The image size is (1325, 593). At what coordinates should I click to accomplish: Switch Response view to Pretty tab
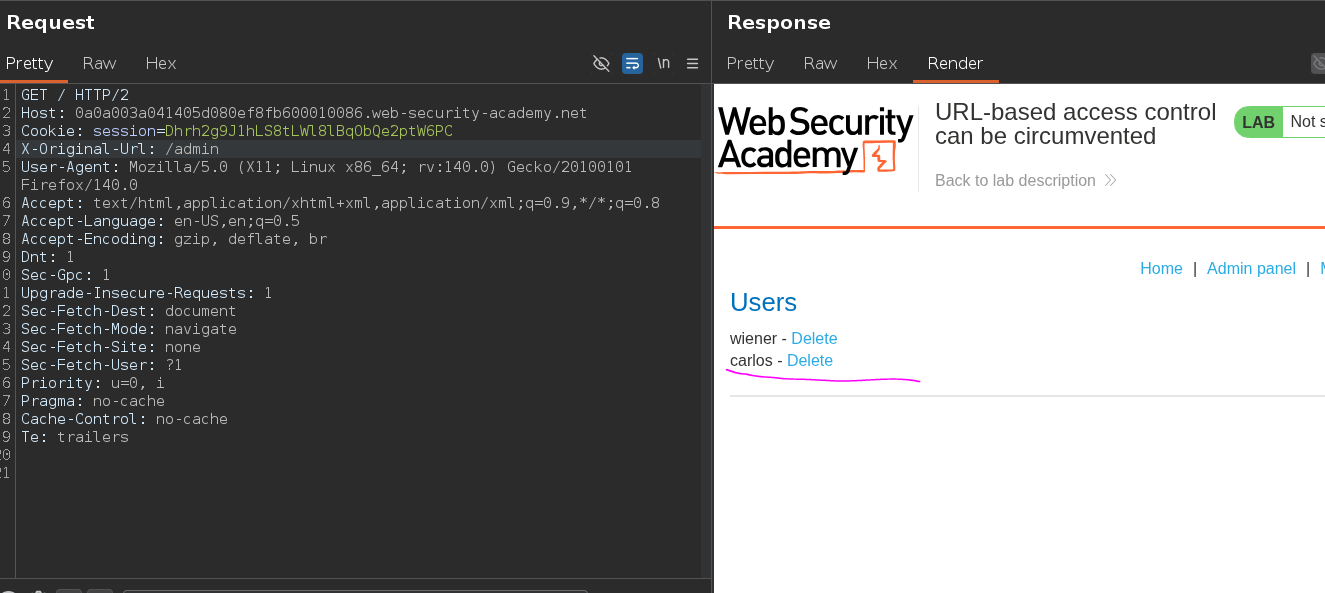pyautogui.click(x=750, y=63)
